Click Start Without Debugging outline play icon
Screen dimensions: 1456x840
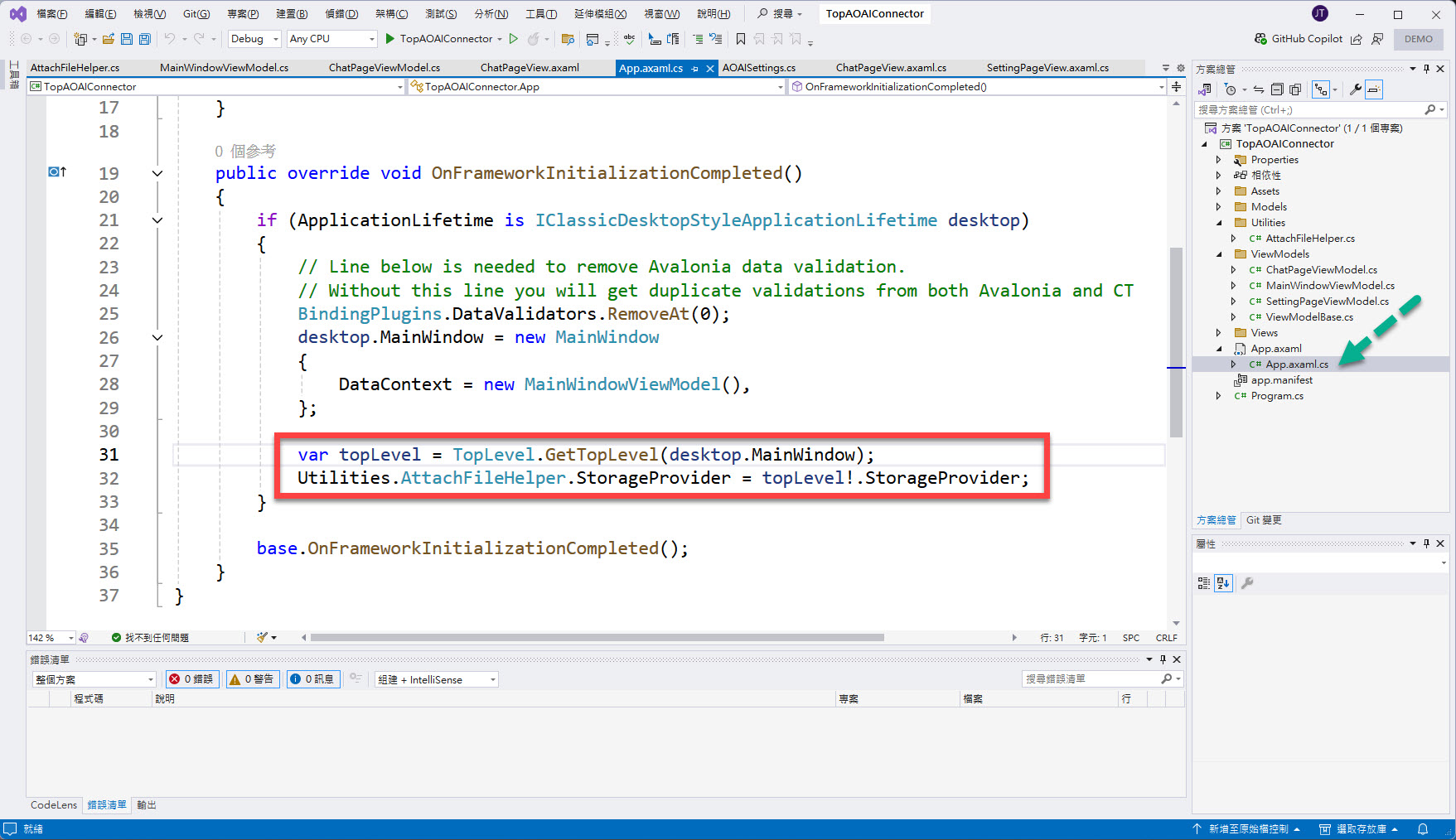514,39
